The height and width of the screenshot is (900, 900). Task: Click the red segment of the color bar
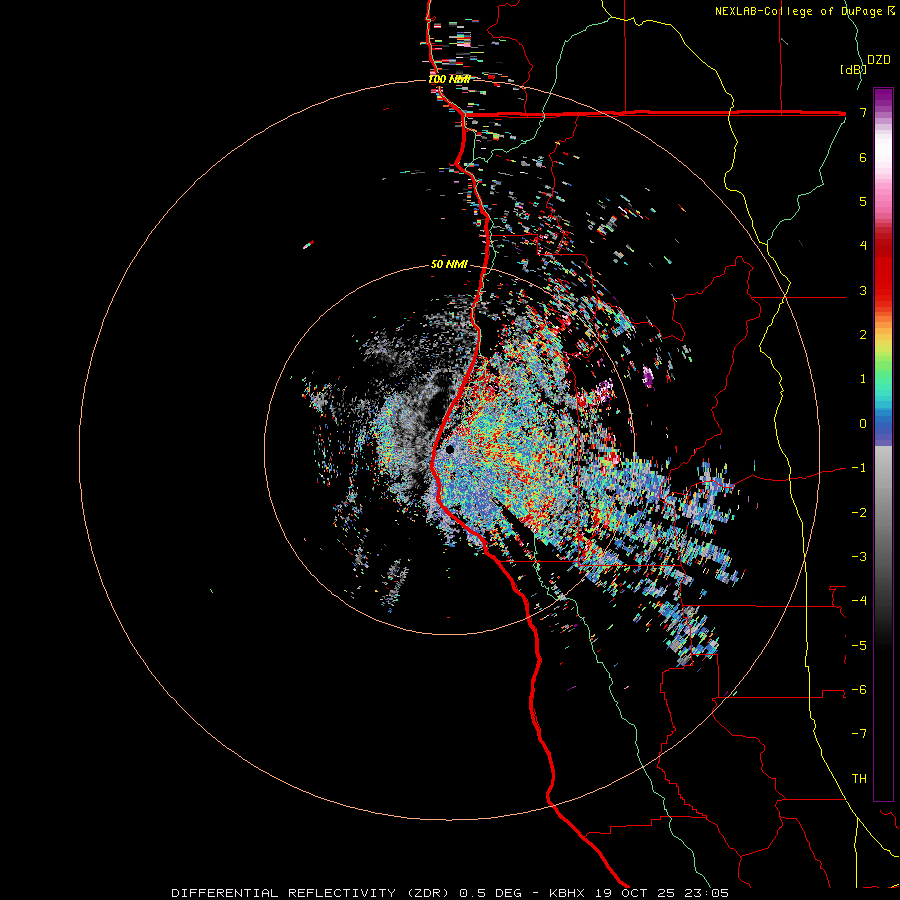point(883,270)
